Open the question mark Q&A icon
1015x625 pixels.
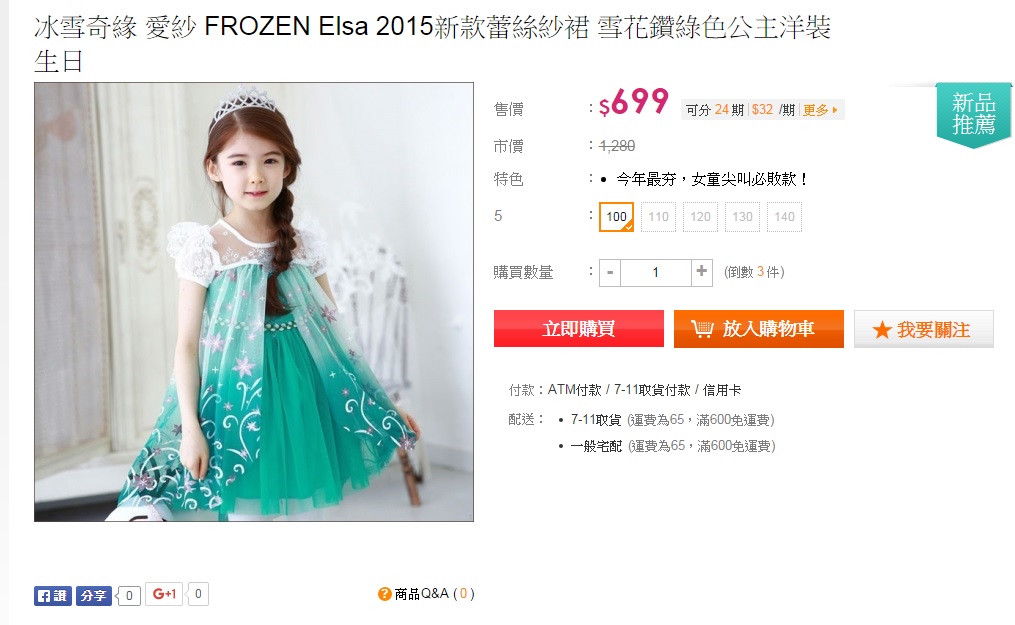(x=385, y=593)
